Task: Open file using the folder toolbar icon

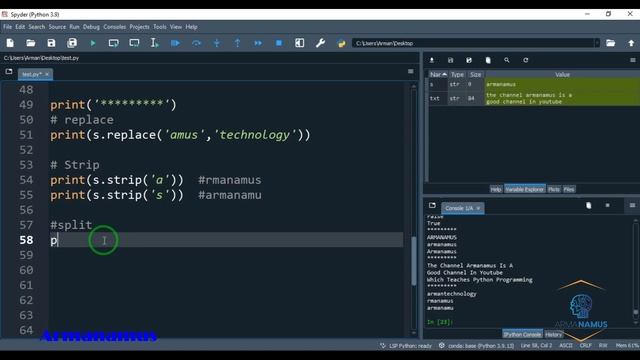Action: tap(31, 43)
